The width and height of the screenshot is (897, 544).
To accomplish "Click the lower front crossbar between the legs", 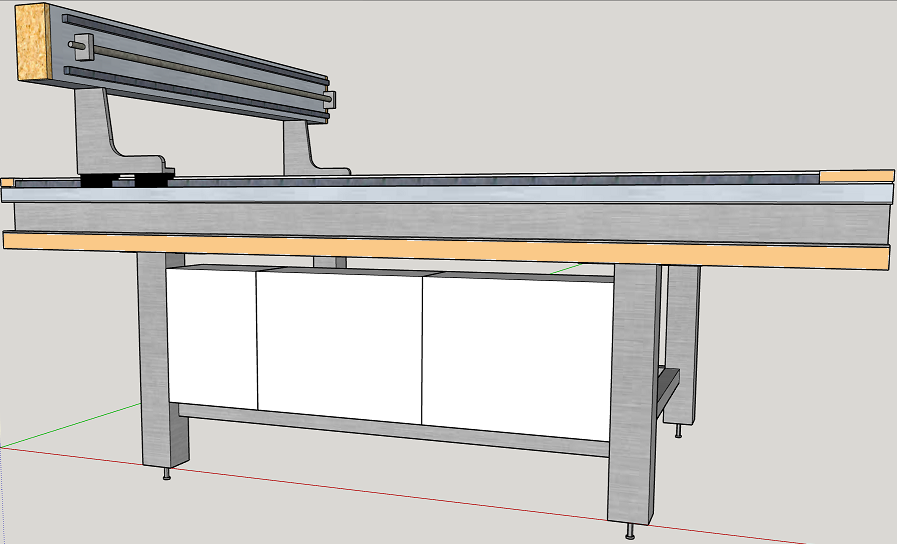I will [400, 430].
